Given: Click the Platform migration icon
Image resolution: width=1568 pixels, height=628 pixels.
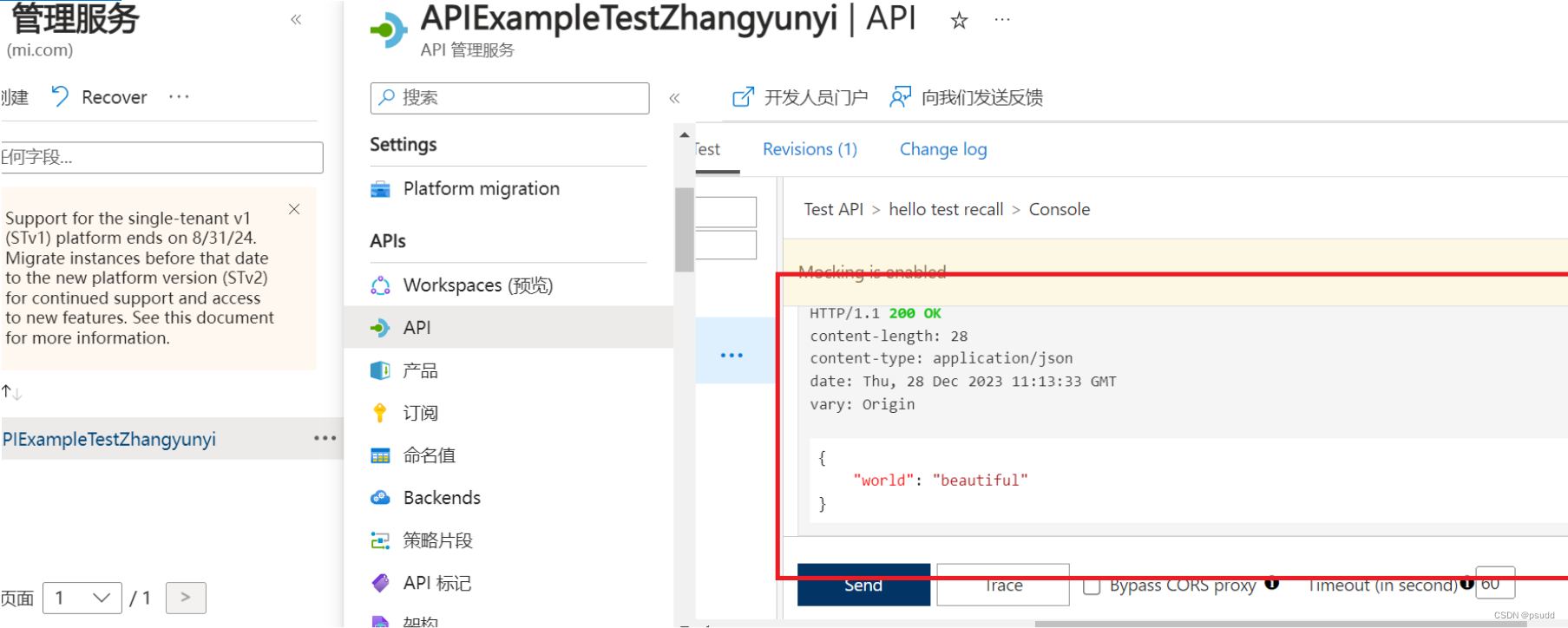Looking at the screenshot, I should [x=380, y=189].
